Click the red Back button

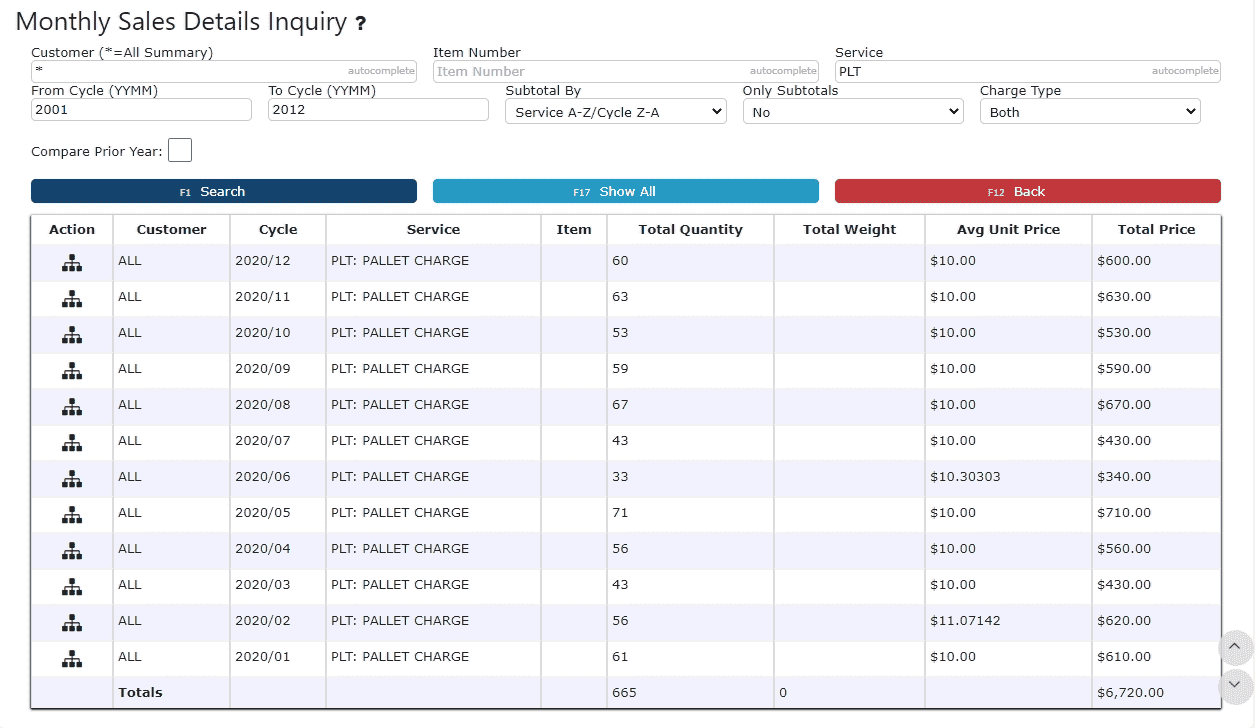click(1027, 191)
